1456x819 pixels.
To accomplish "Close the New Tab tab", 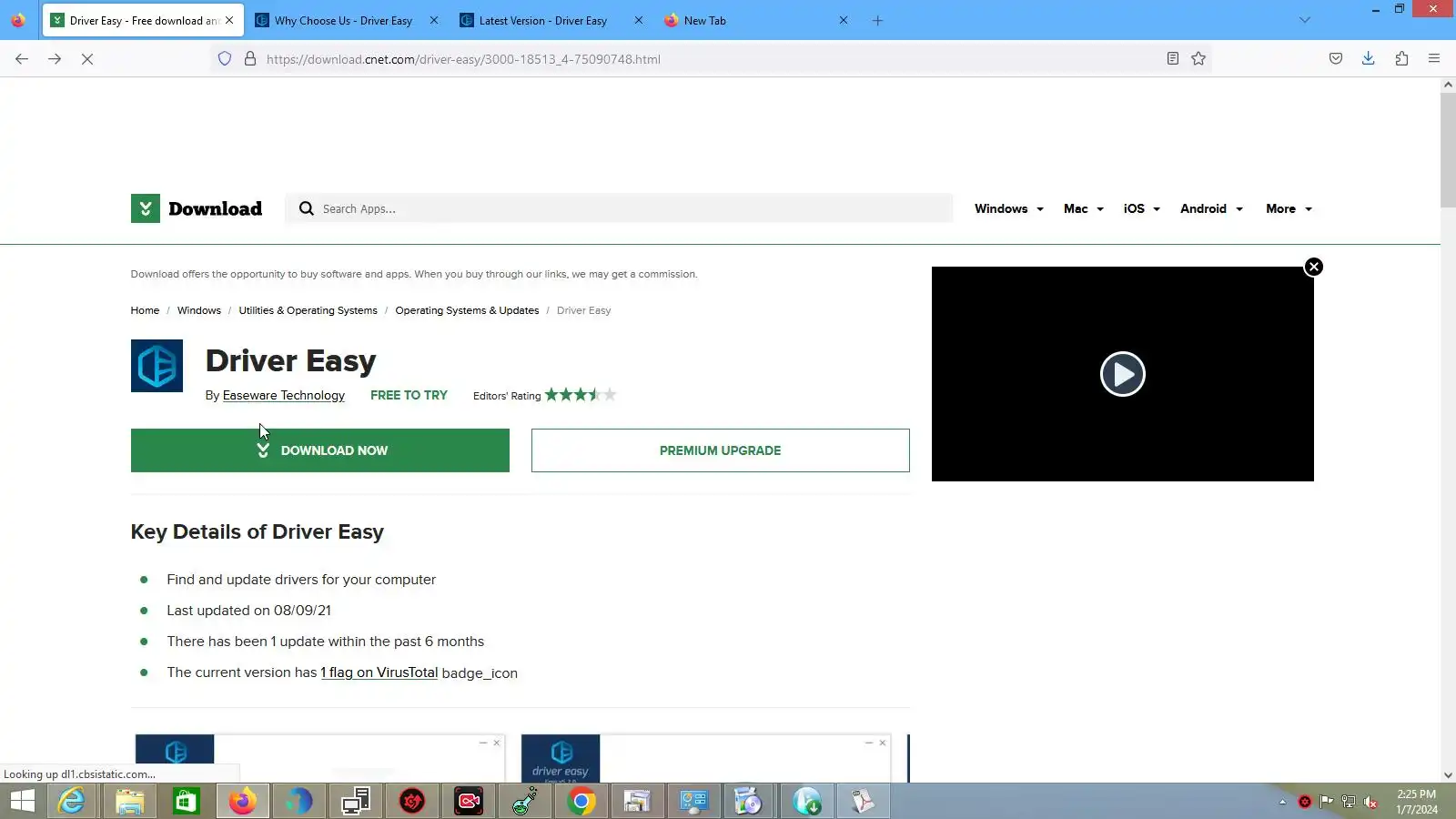I will coord(844,21).
